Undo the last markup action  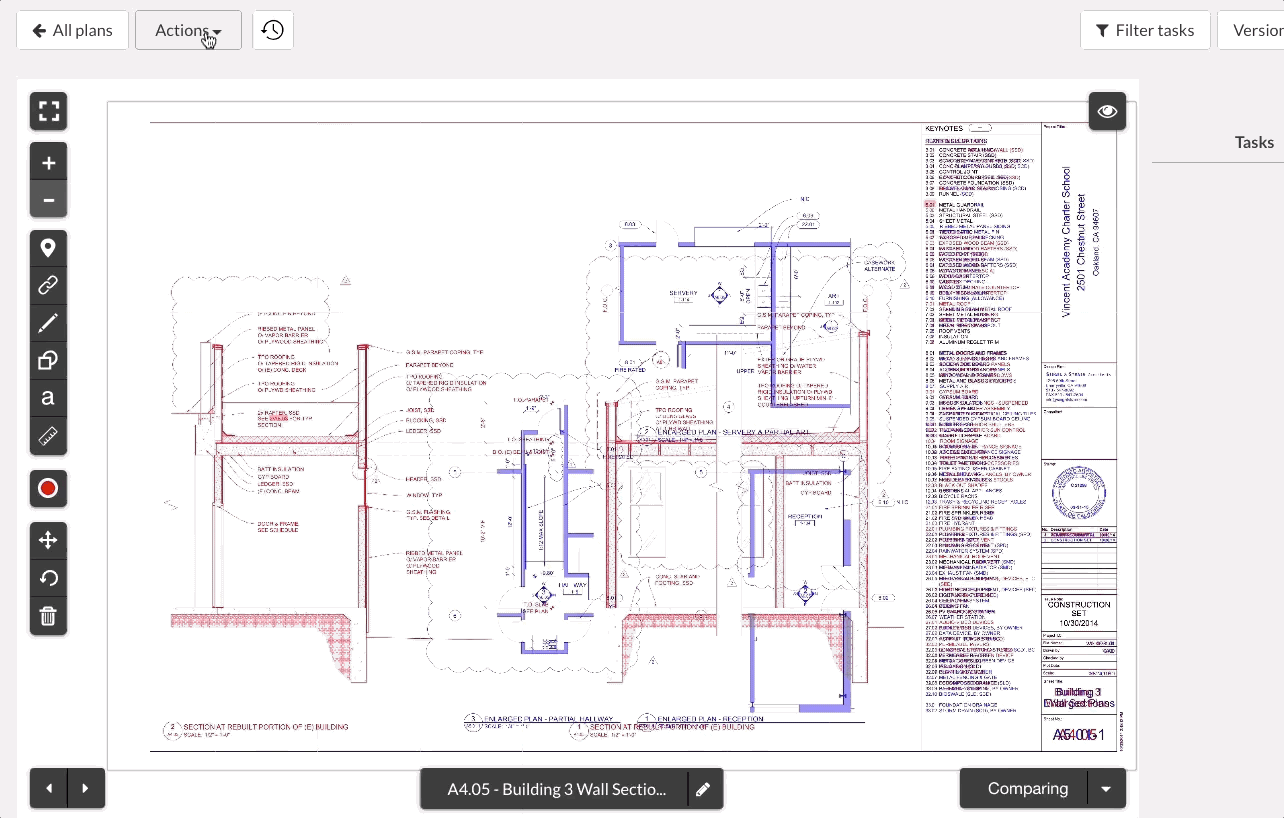pos(48,578)
